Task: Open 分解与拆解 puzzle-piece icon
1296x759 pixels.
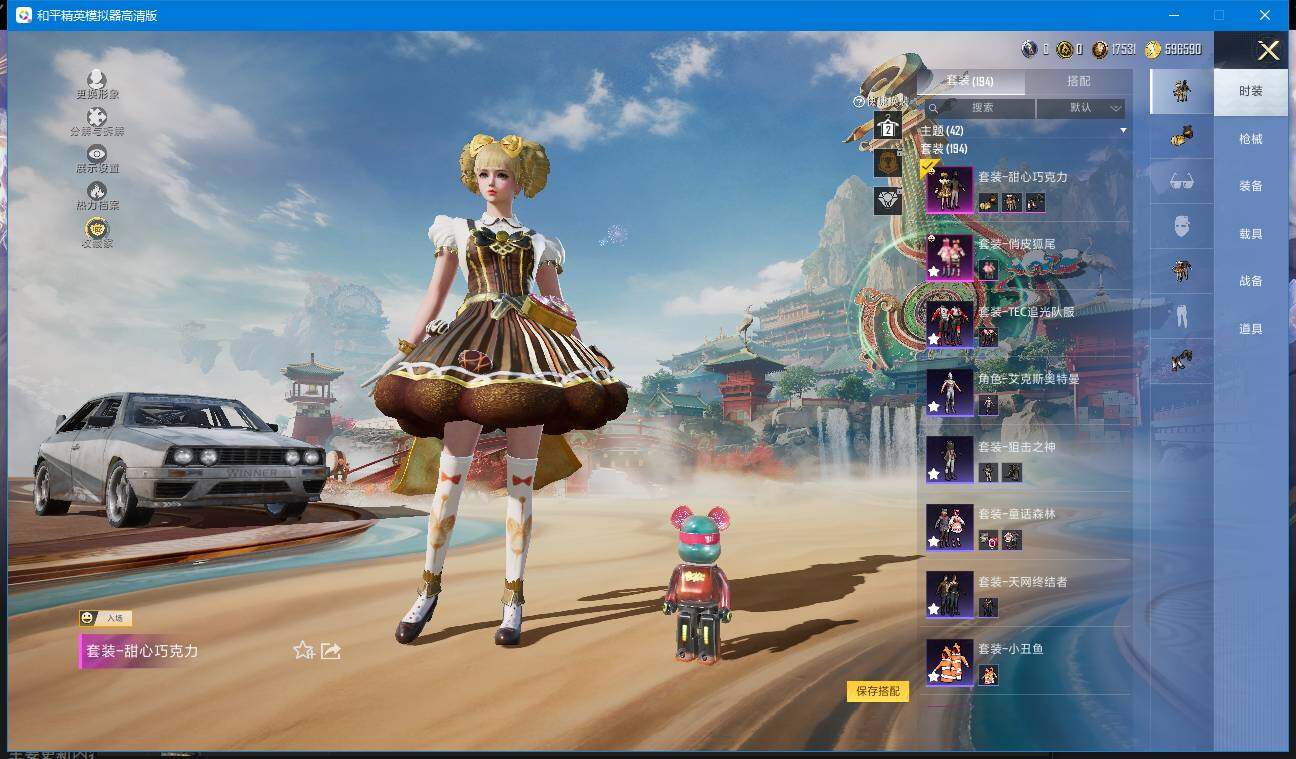Action: tap(97, 117)
